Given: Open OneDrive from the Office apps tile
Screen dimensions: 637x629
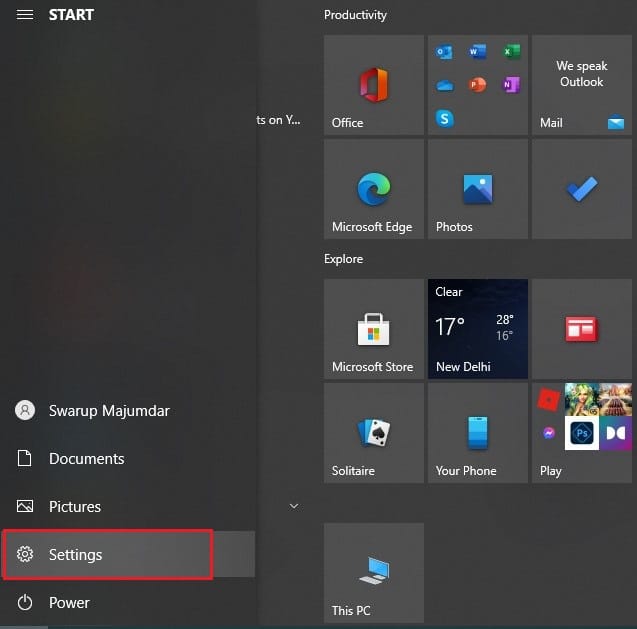Looking at the screenshot, I should [x=444, y=85].
